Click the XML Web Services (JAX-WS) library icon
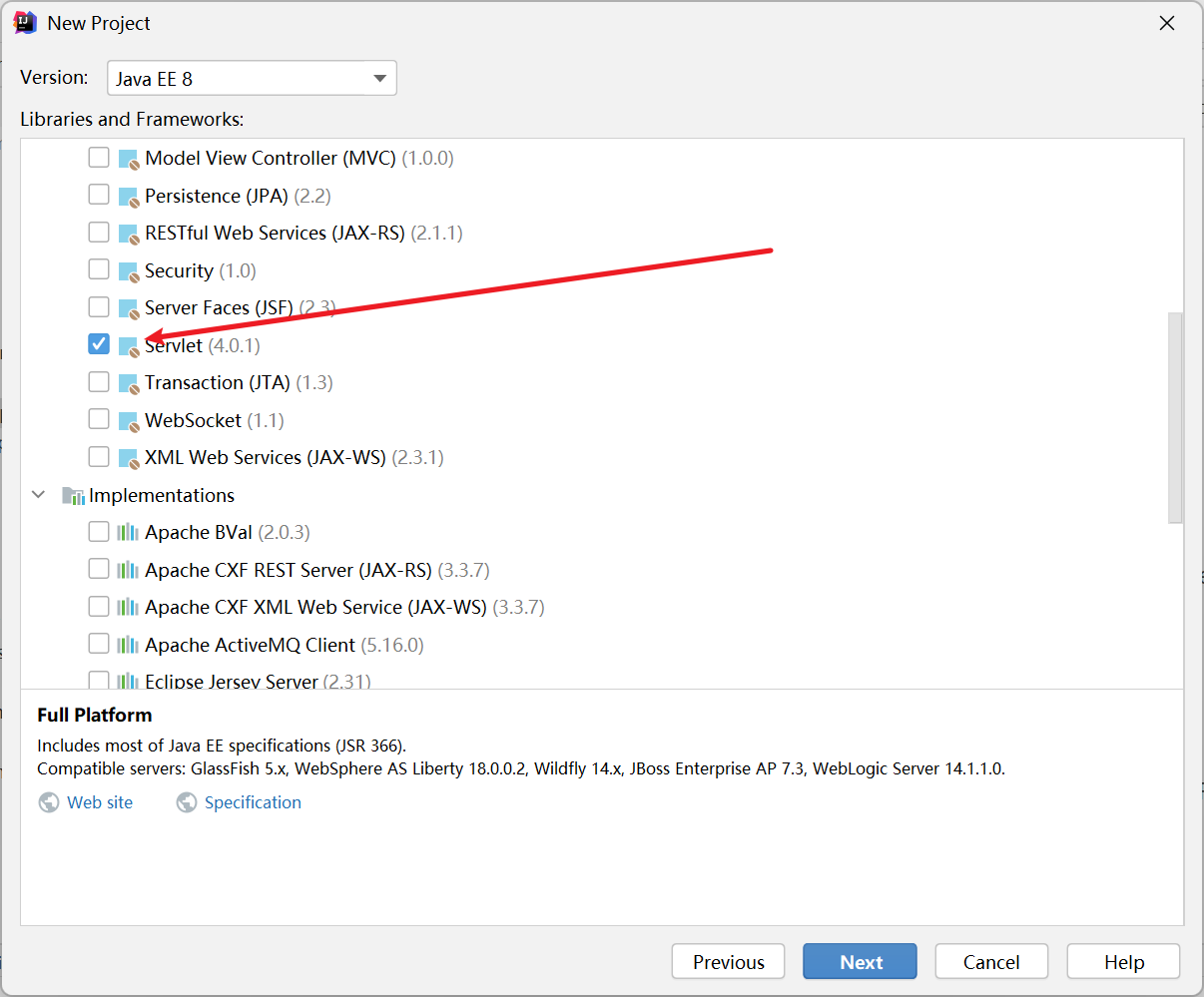 (129, 458)
